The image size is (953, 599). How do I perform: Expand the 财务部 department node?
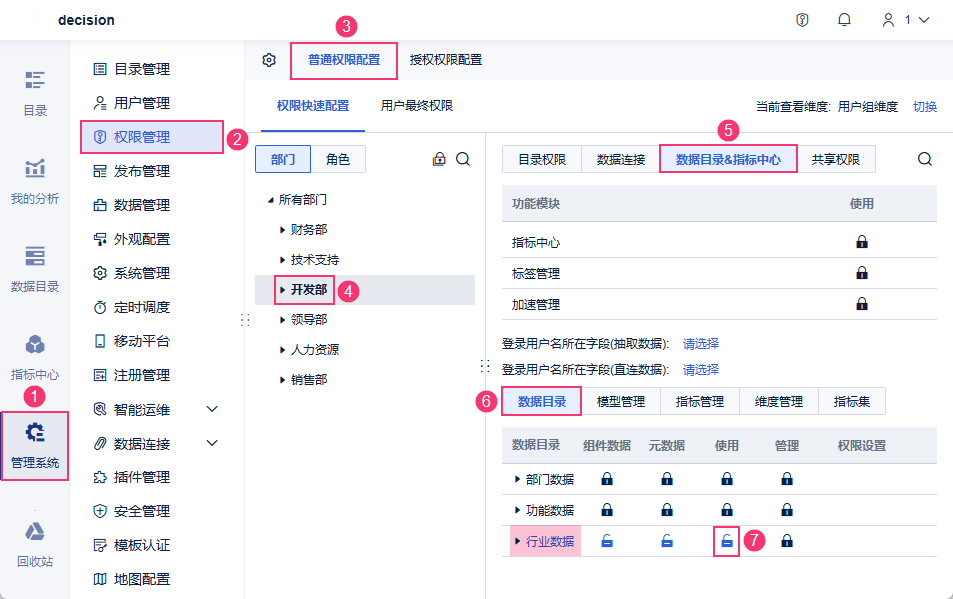(283, 230)
